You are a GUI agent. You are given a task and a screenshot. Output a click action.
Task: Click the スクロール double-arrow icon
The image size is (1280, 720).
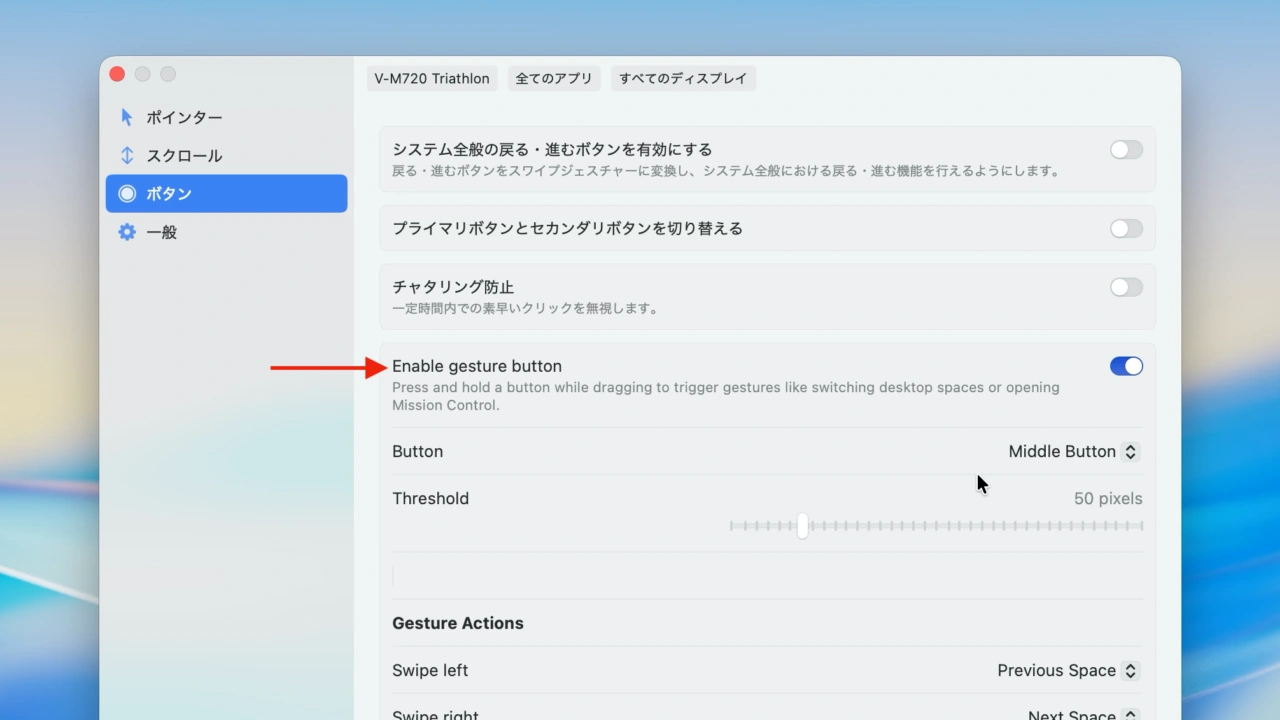[126, 155]
